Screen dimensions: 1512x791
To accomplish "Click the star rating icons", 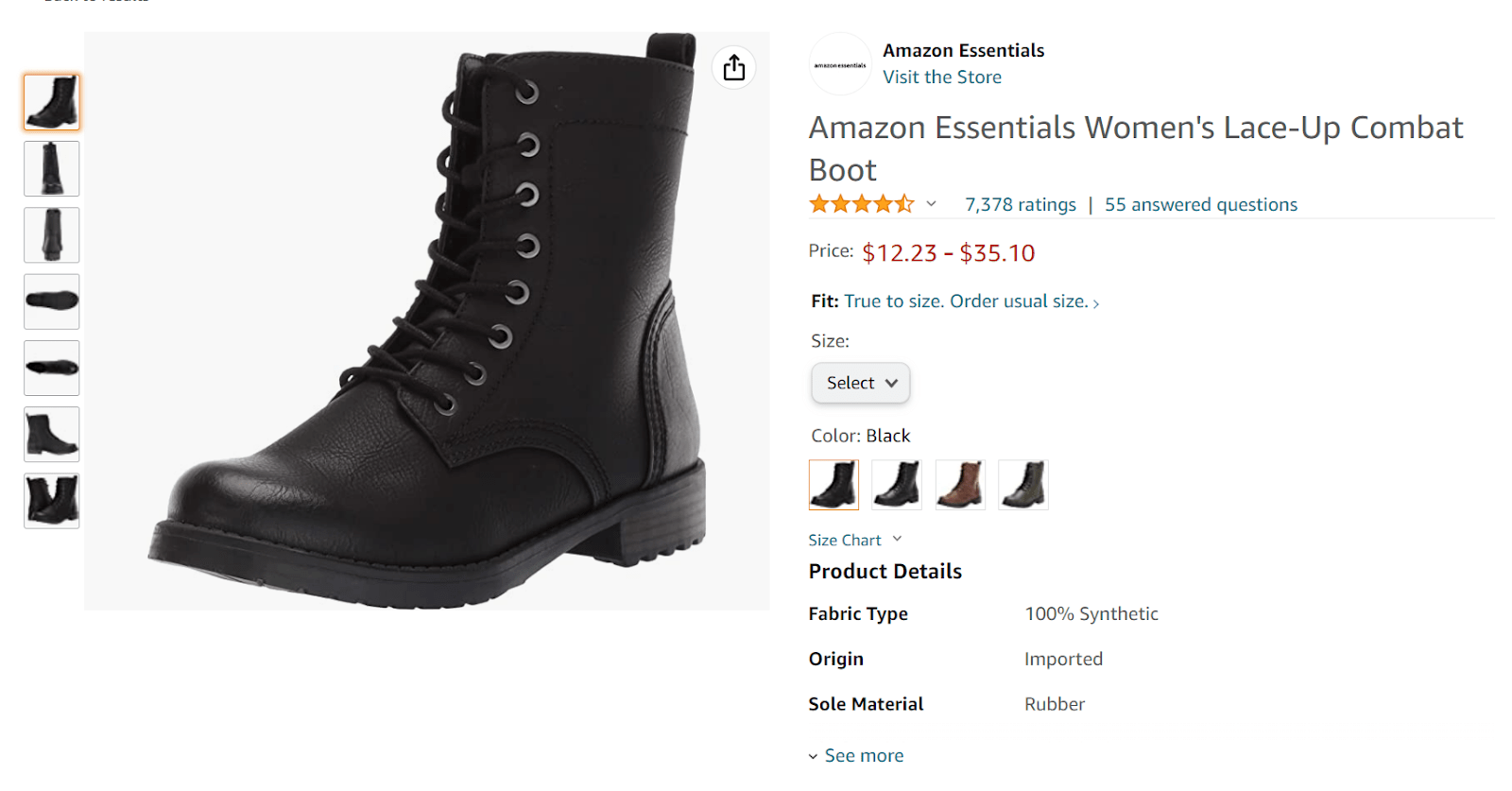I will click(862, 204).
